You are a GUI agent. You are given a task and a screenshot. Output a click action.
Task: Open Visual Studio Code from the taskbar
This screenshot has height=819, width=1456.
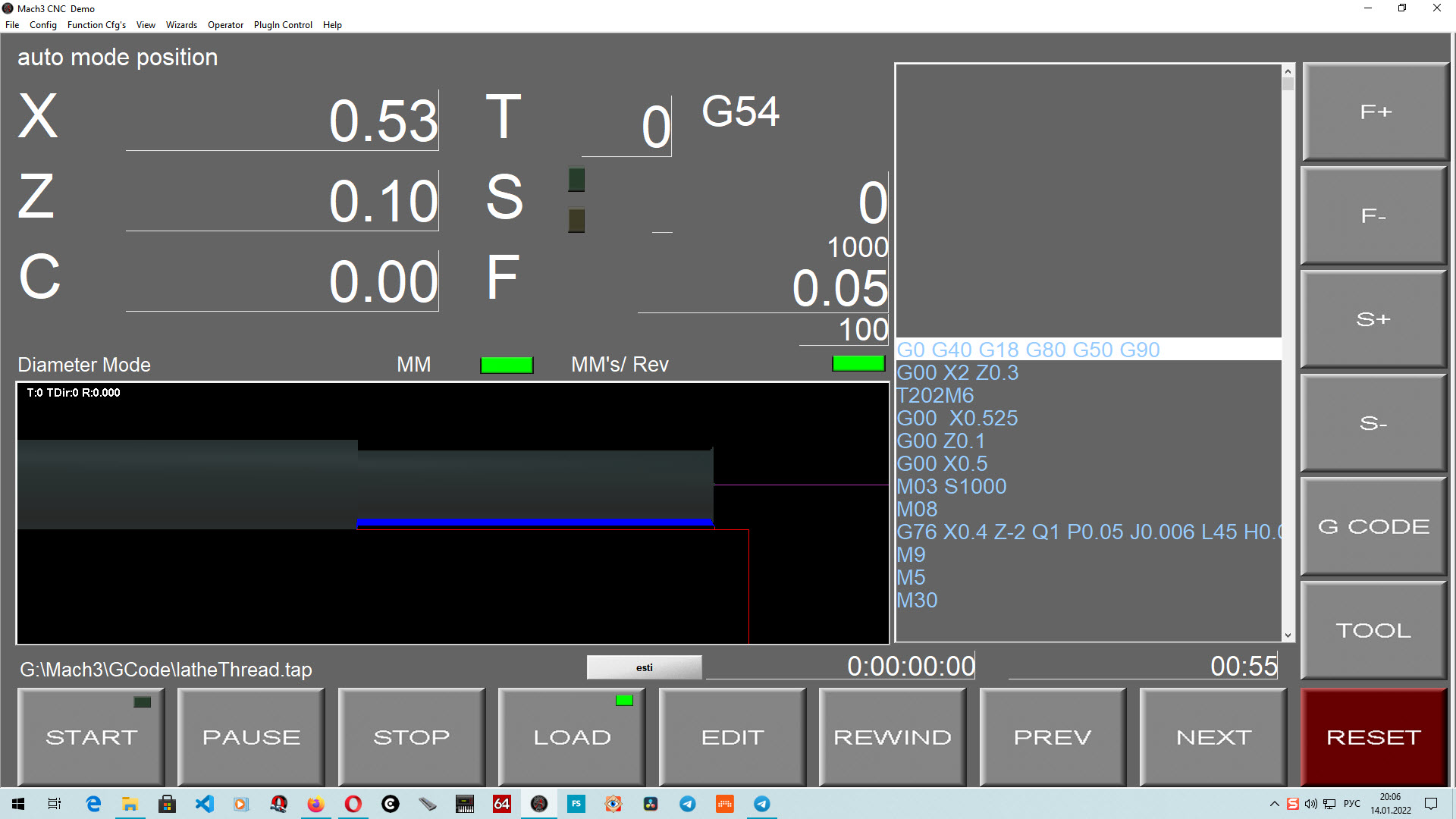(205, 804)
